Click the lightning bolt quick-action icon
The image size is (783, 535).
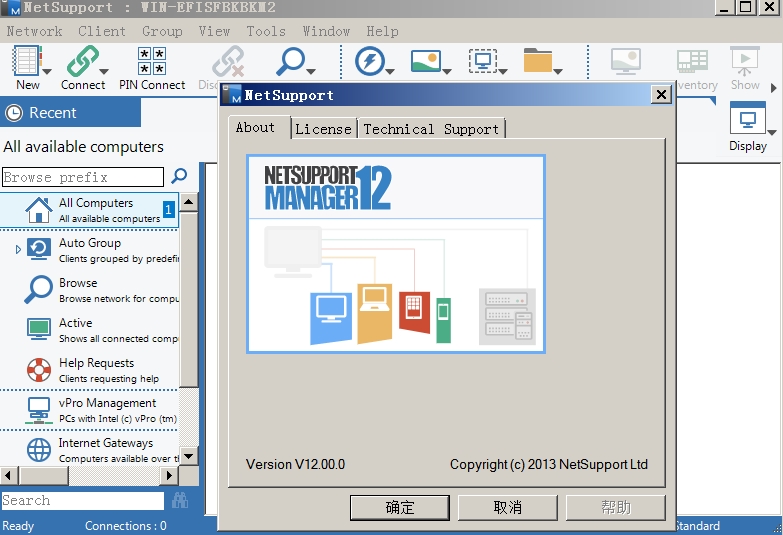click(x=370, y=60)
